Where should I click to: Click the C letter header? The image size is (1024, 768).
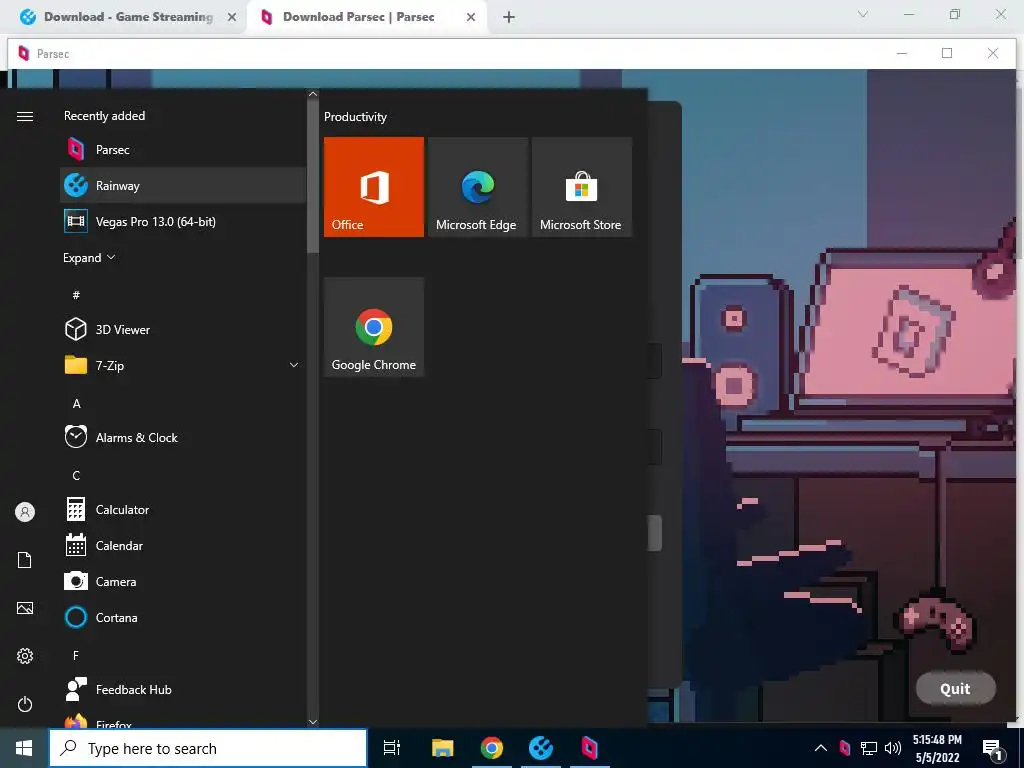76,475
